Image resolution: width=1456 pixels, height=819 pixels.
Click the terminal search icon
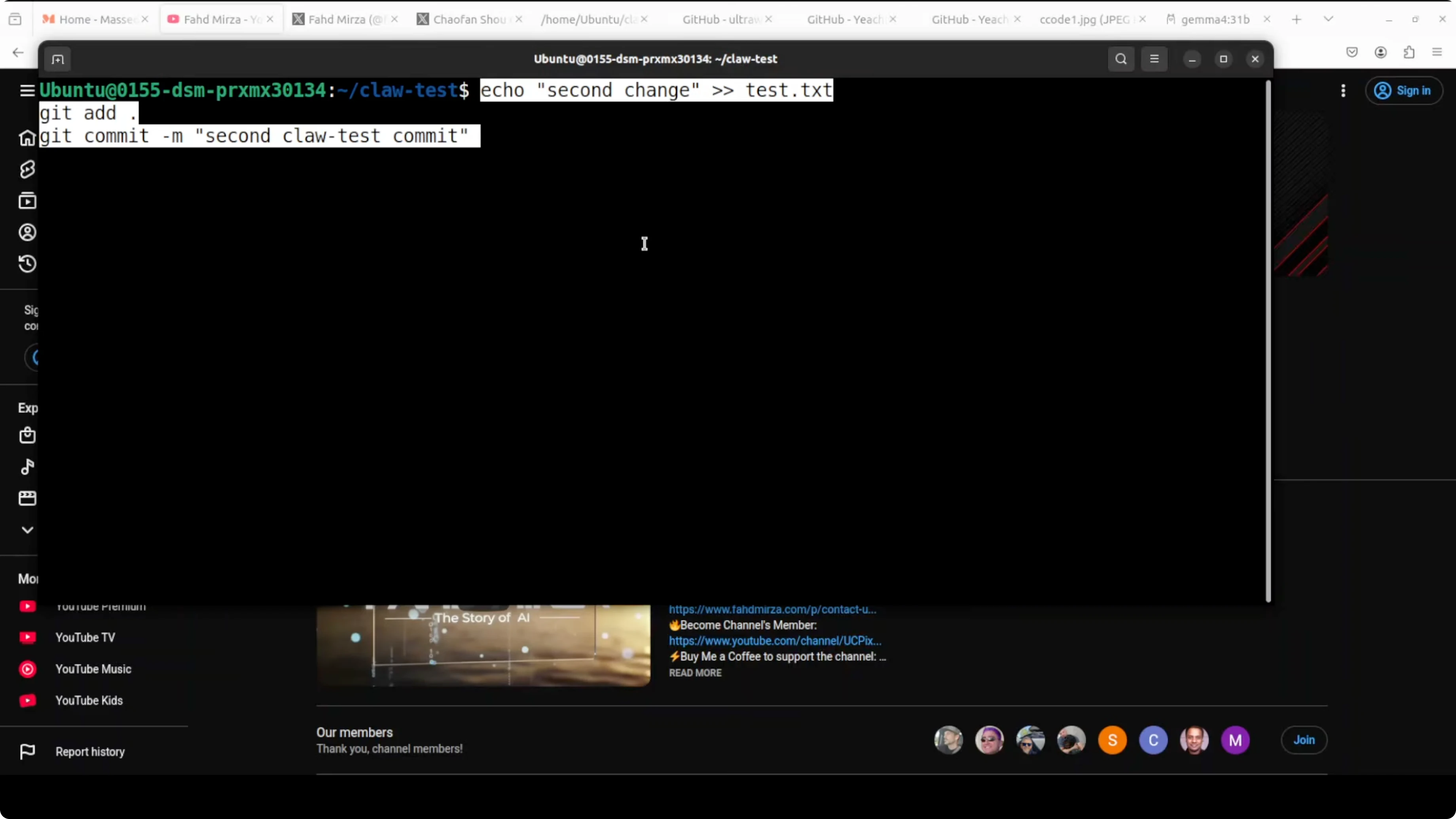point(1121,59)
